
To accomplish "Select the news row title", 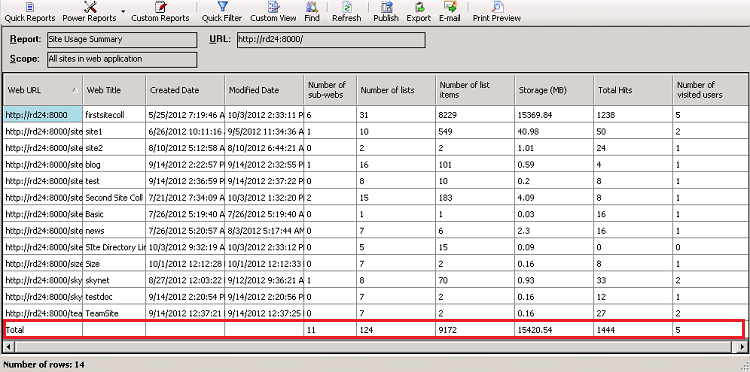I will click(x=114, y=230).
